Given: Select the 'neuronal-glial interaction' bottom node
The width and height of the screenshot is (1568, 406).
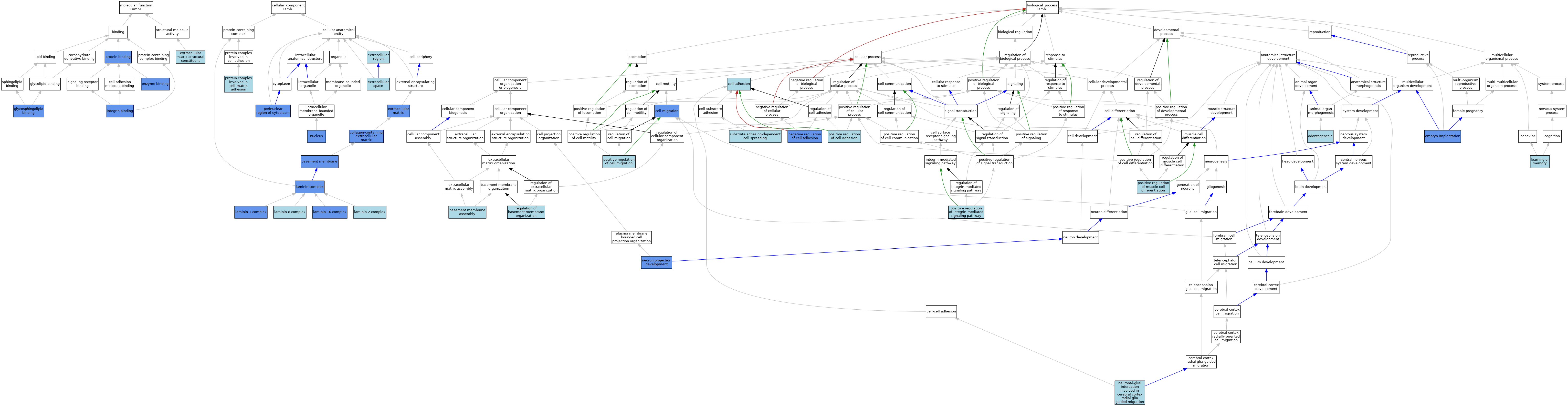Looking at the screenshot, I should [1130, 393].
